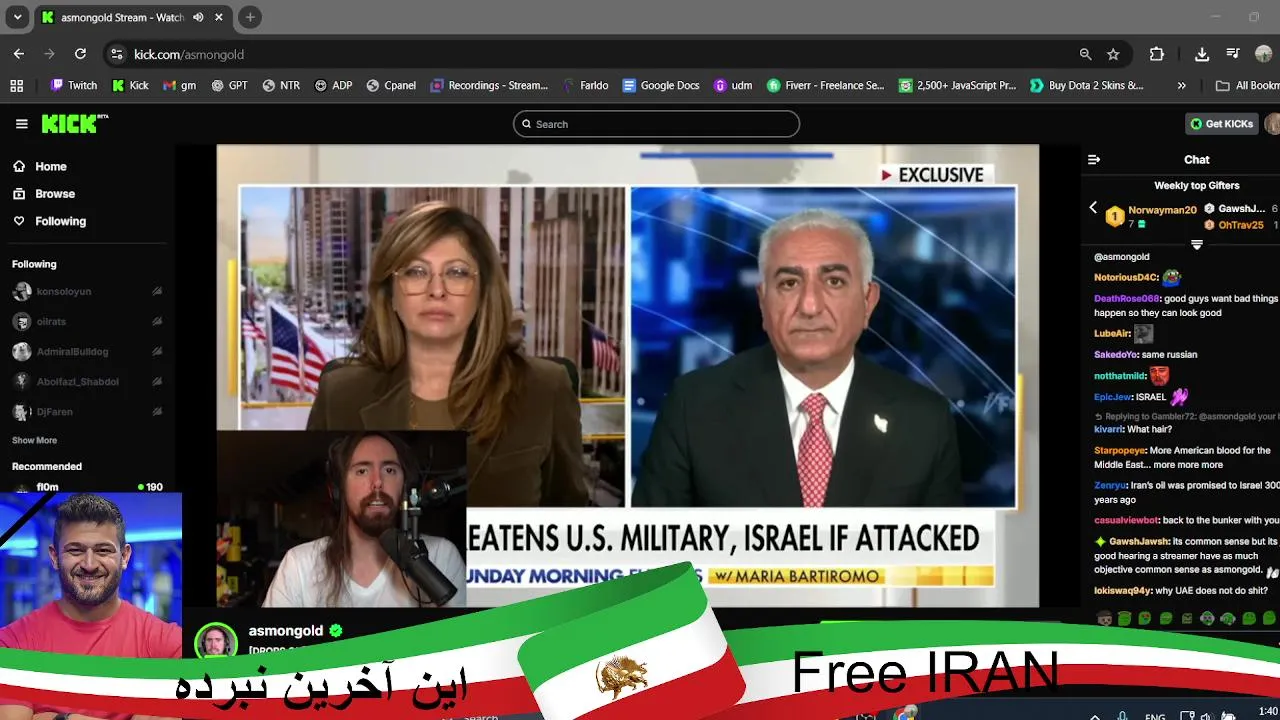This screenshot has width=1280, height=720.
Task: Open a new browser tab
Action: [x=250, y=17]
